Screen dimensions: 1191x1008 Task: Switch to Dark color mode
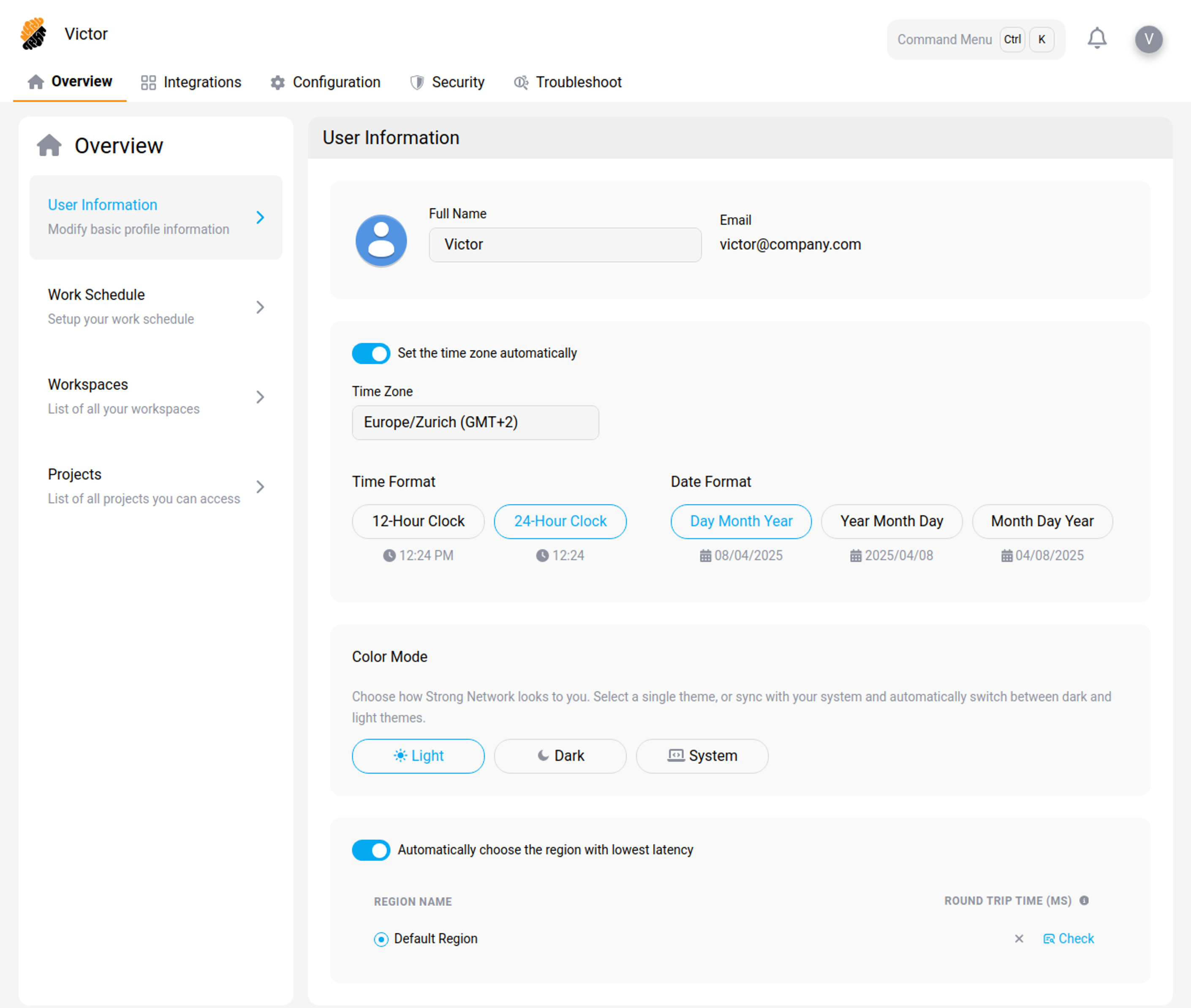tap(560, 756)
